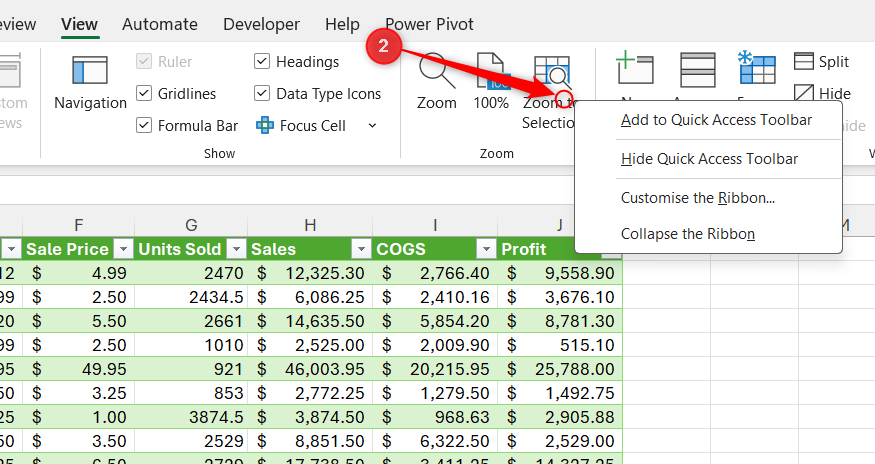Open the Sale Price filter dropdown

[123, 249]
